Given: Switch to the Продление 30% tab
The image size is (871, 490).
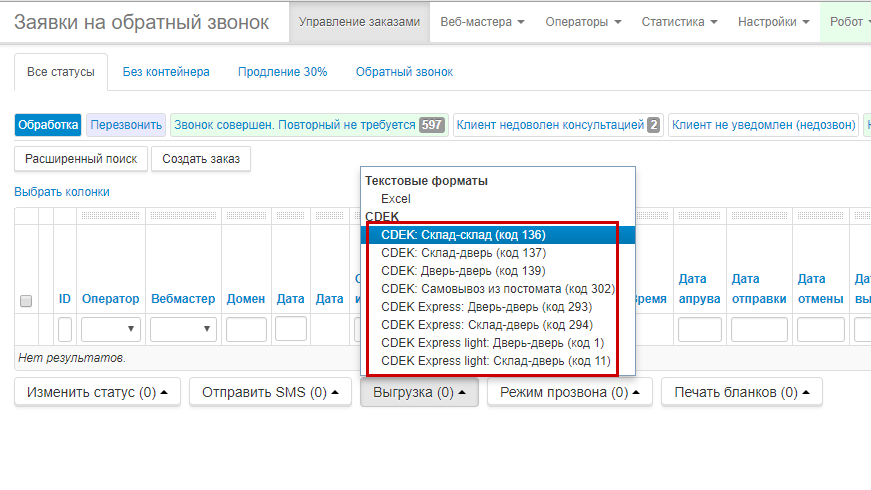Looking at the screenshot, I should [282, 72].
